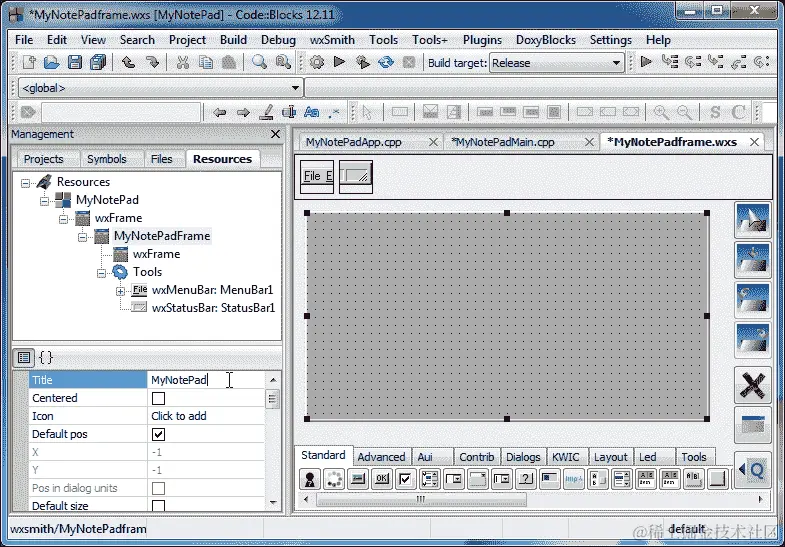Click the Build gear icon
The width and height of the screenshot is (785, 547).
317,62
